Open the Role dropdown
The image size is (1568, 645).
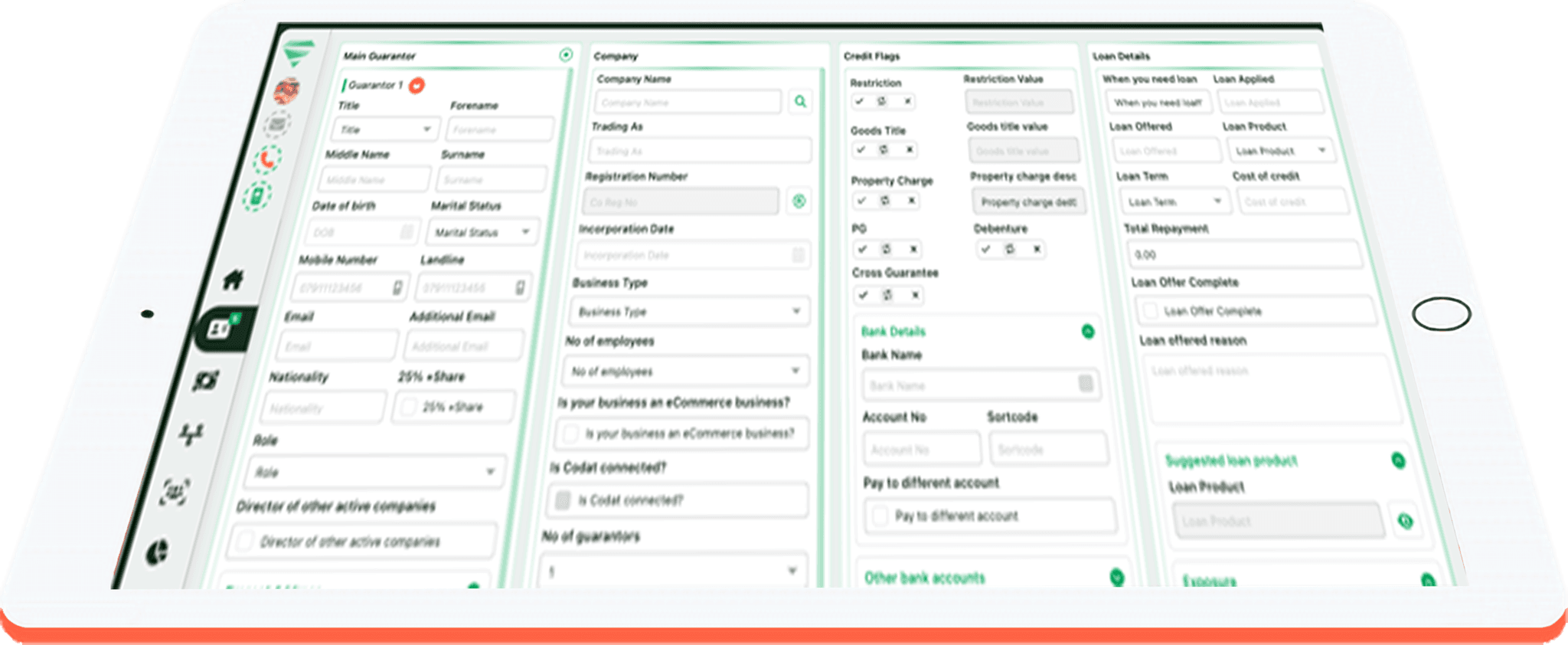pos(374,472)
